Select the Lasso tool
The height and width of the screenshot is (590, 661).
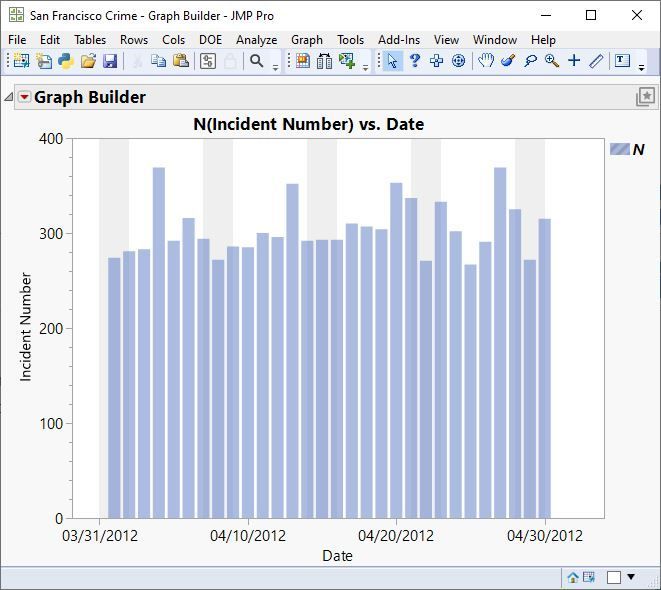pos(530,61)
